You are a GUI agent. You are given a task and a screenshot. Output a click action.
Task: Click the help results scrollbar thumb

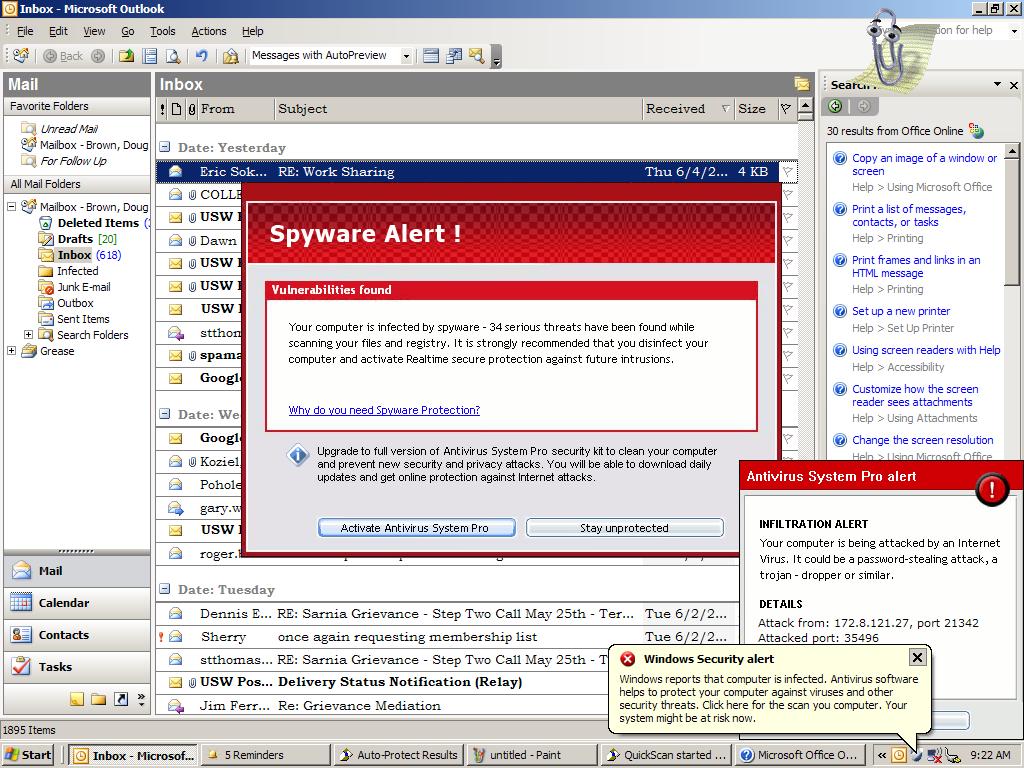pos(1012,222)
